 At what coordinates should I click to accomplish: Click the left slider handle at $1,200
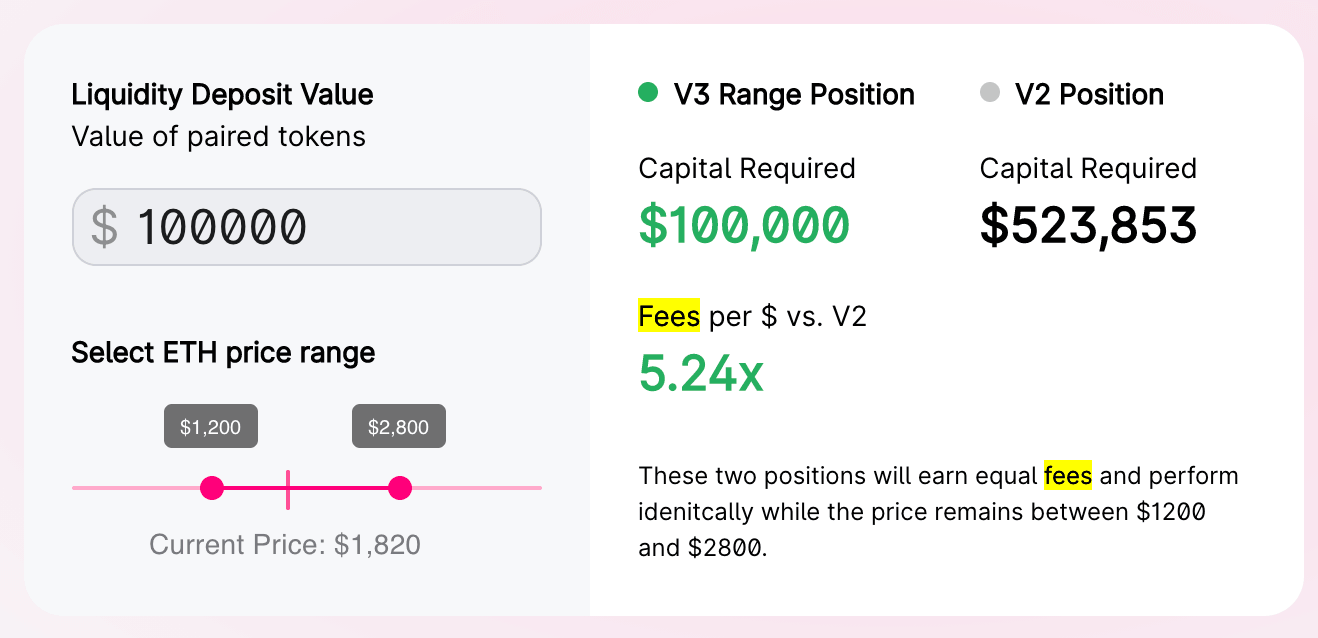tap(212, 489)
